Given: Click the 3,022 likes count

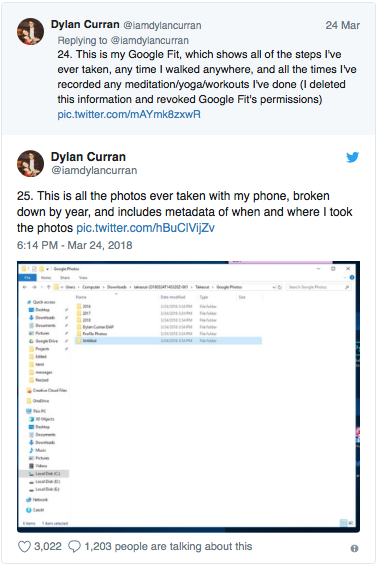Looking at the screenshot, I should pos(48,546).
